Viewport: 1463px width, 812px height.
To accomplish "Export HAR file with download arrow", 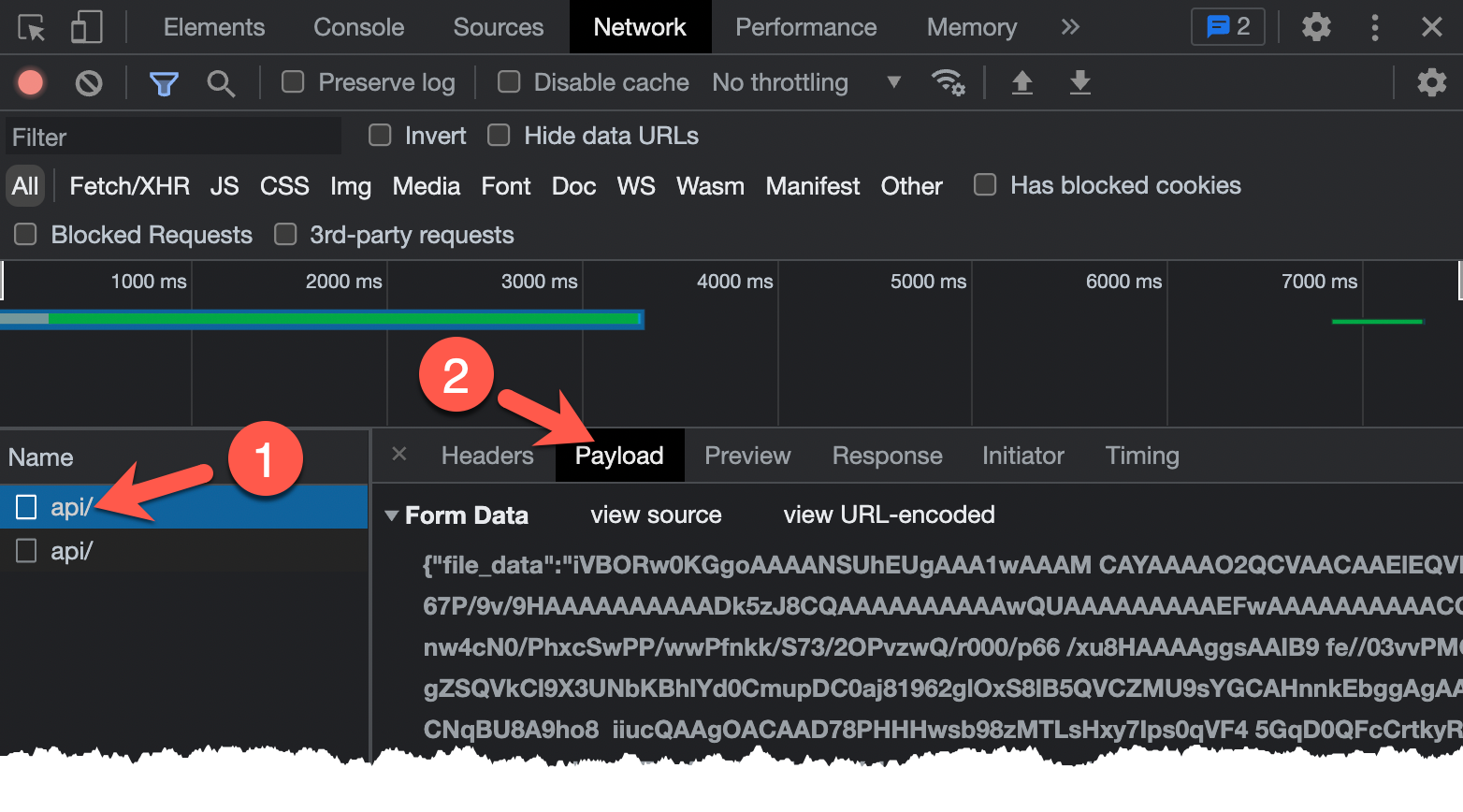I will pyautogui.click(x=1080, y=83).
